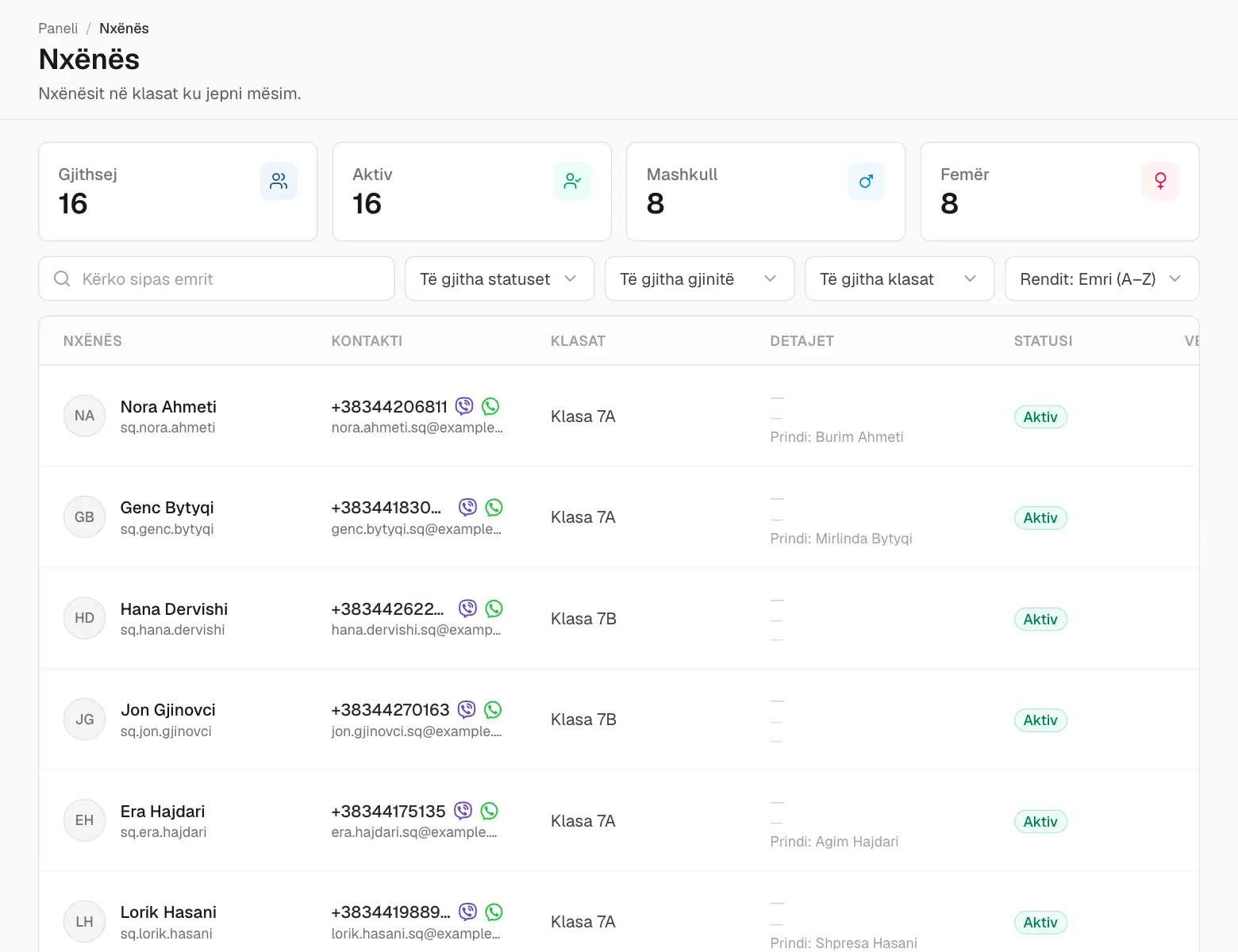
Task: Open Genc Bytyqi's student name
Action: tap(167, 508)
